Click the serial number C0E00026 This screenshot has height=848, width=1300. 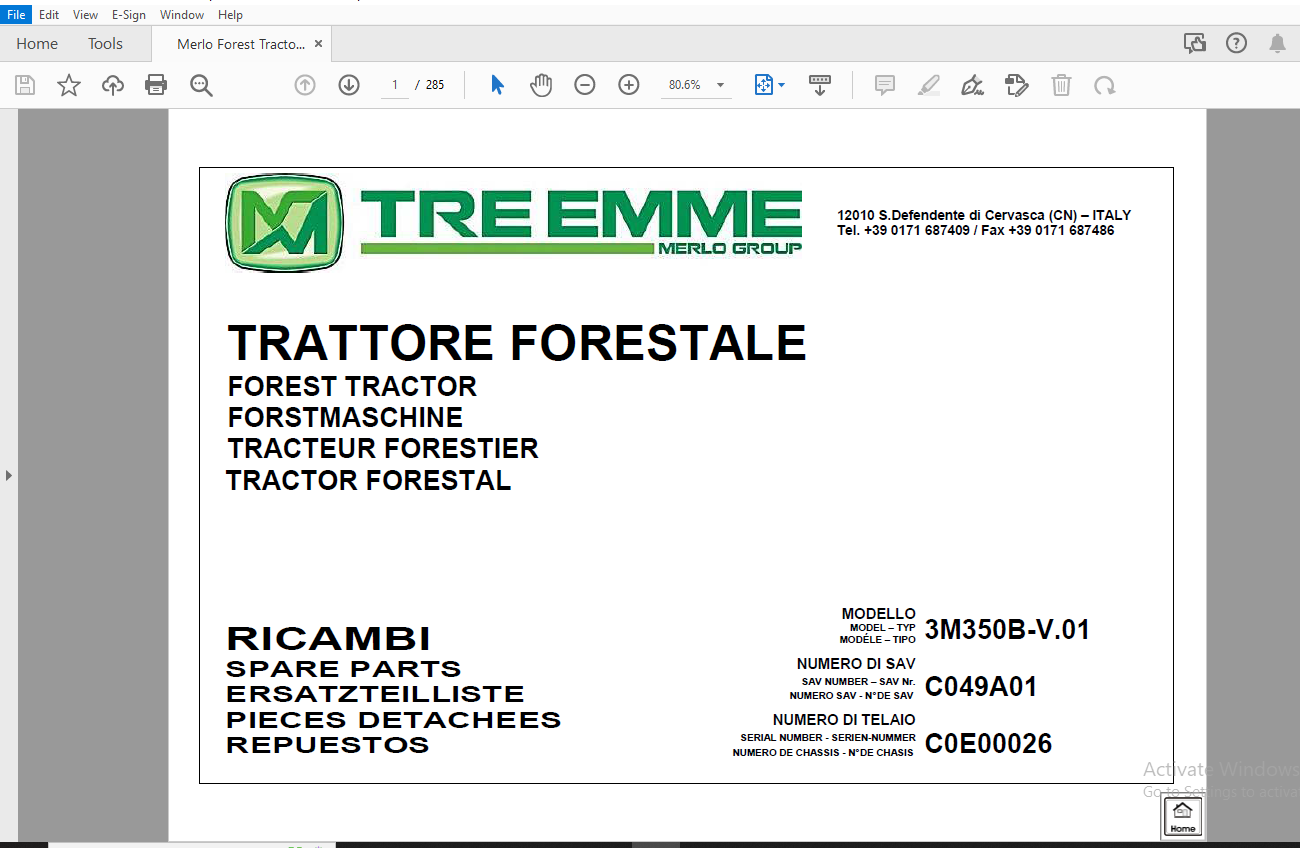988,743
